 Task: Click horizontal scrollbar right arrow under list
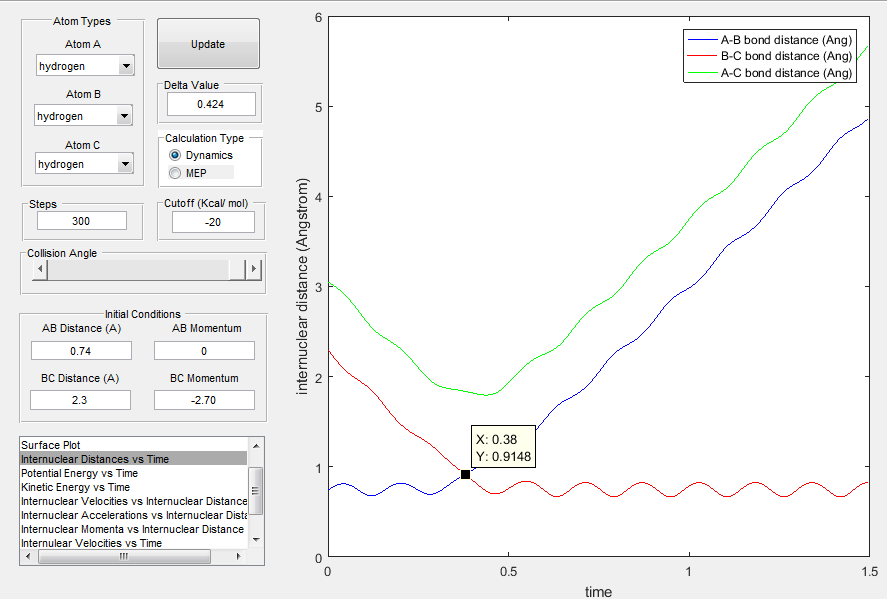(238, 557)
